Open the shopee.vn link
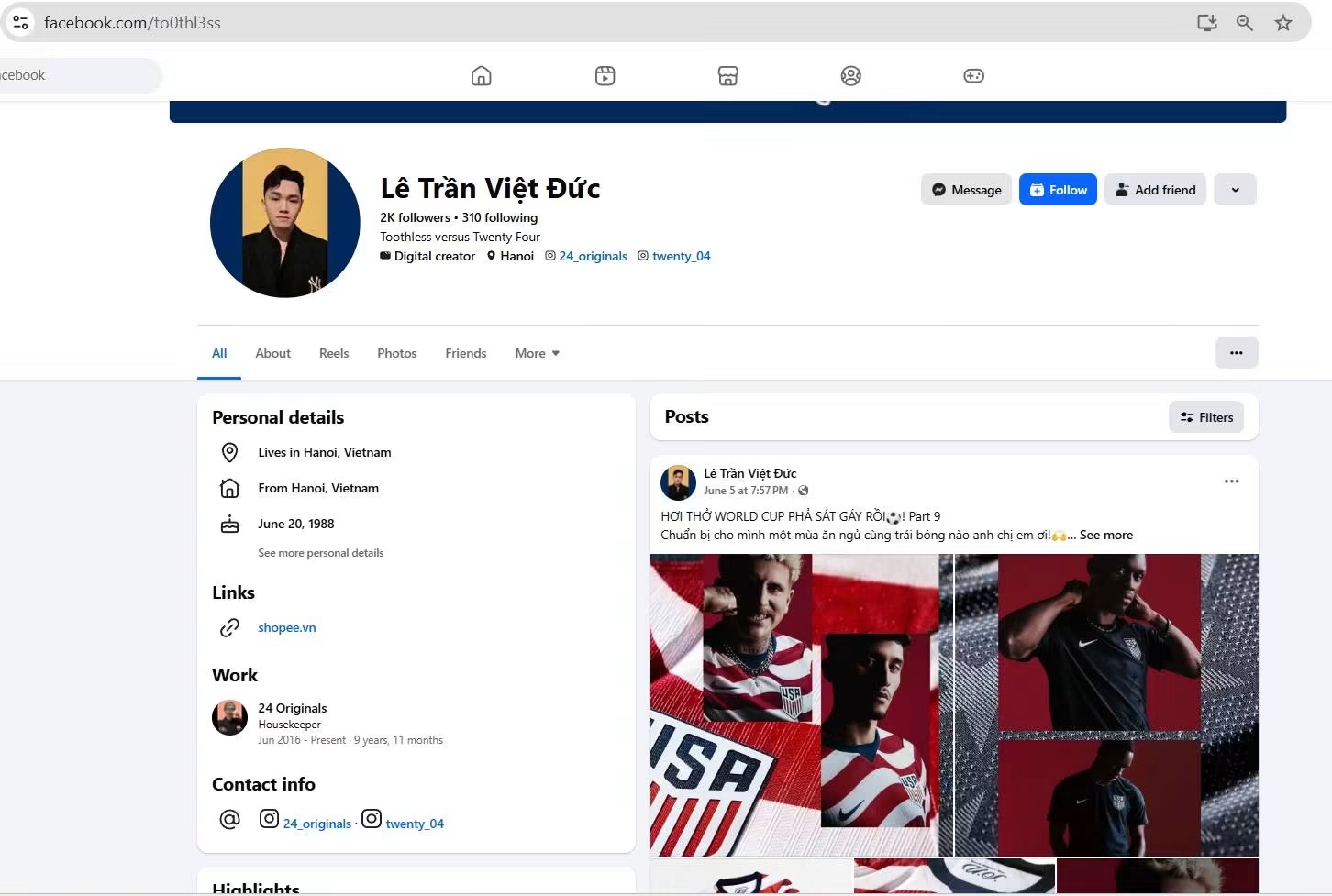The image size is (1332, 896). pyautogui.click(x=287, y=628)
